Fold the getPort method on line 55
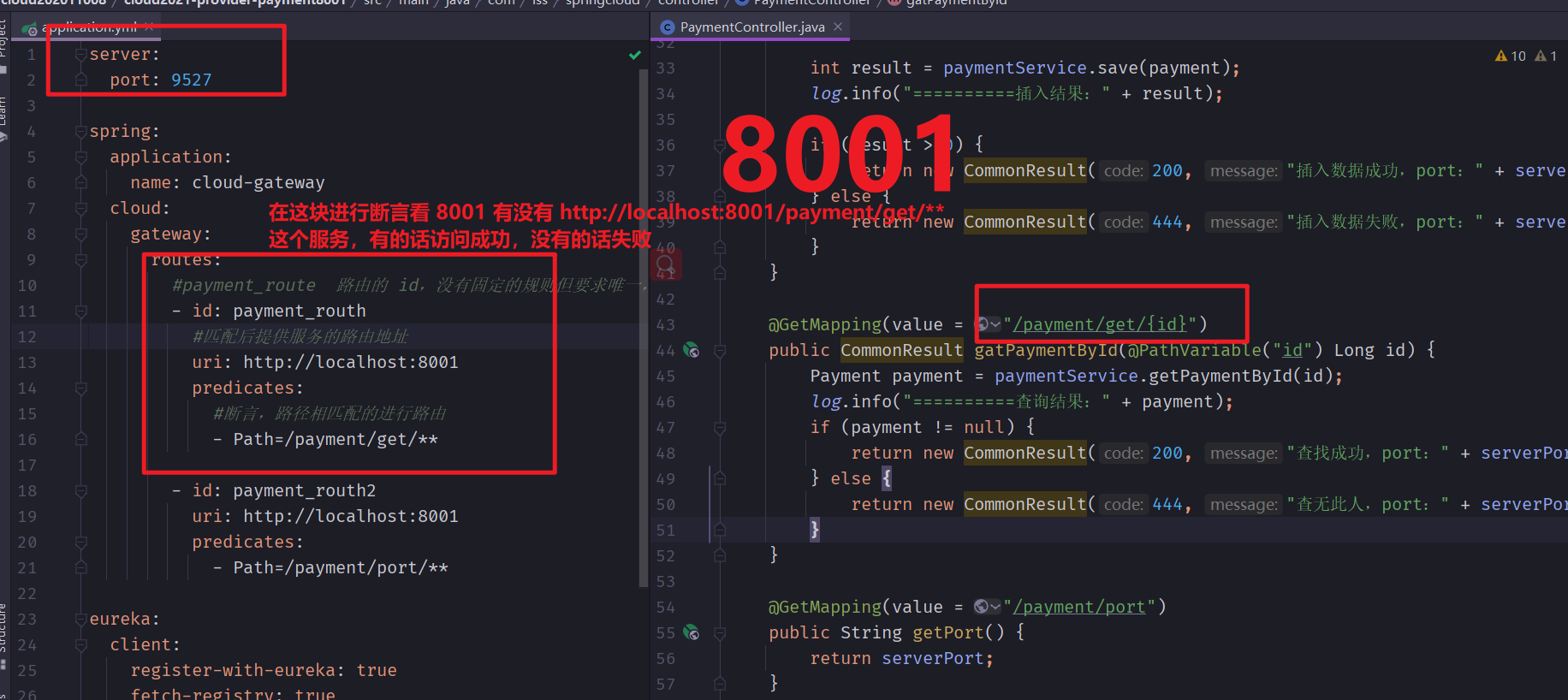 (720, 633)
